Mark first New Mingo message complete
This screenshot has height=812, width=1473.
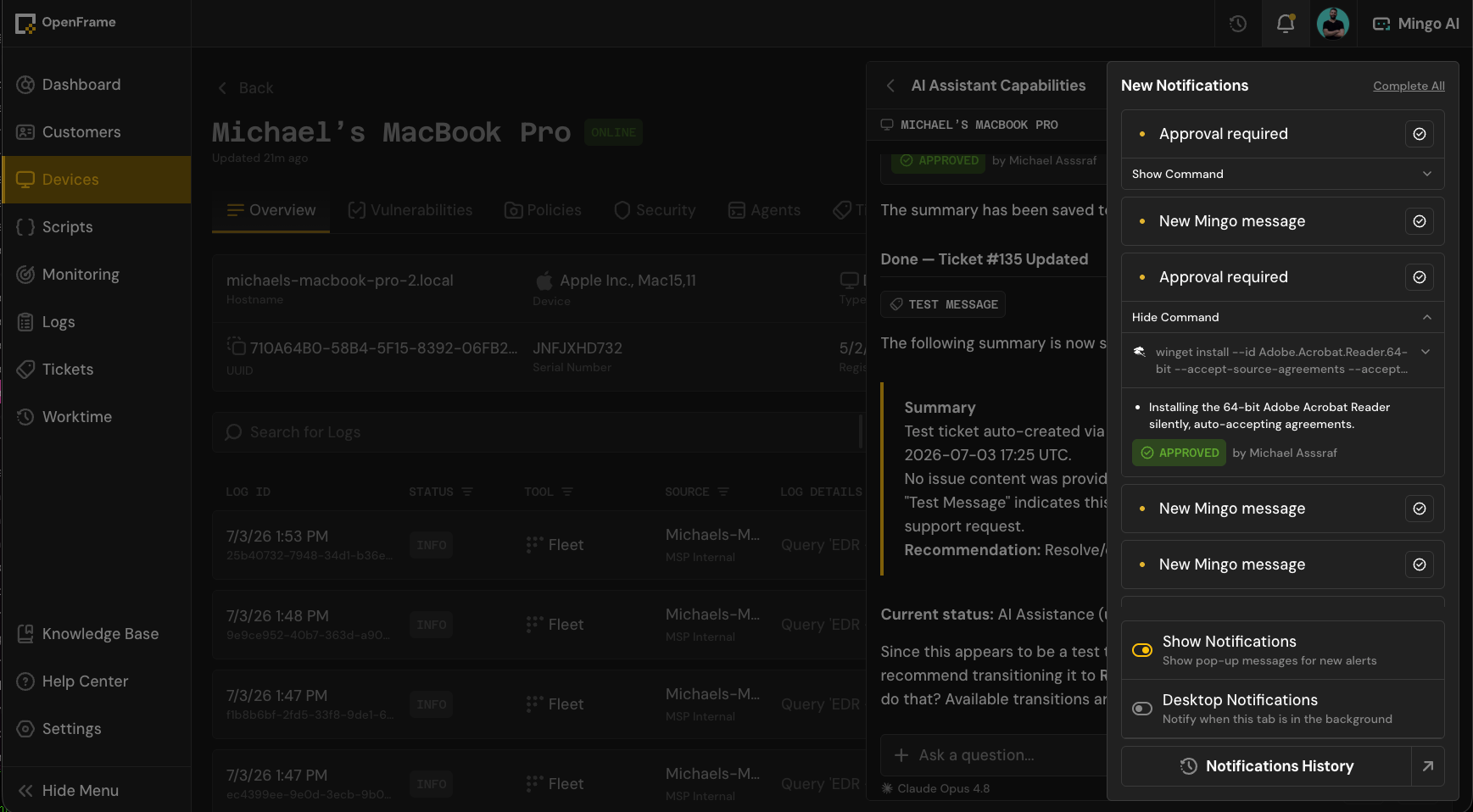click(x=1420, y=221)
